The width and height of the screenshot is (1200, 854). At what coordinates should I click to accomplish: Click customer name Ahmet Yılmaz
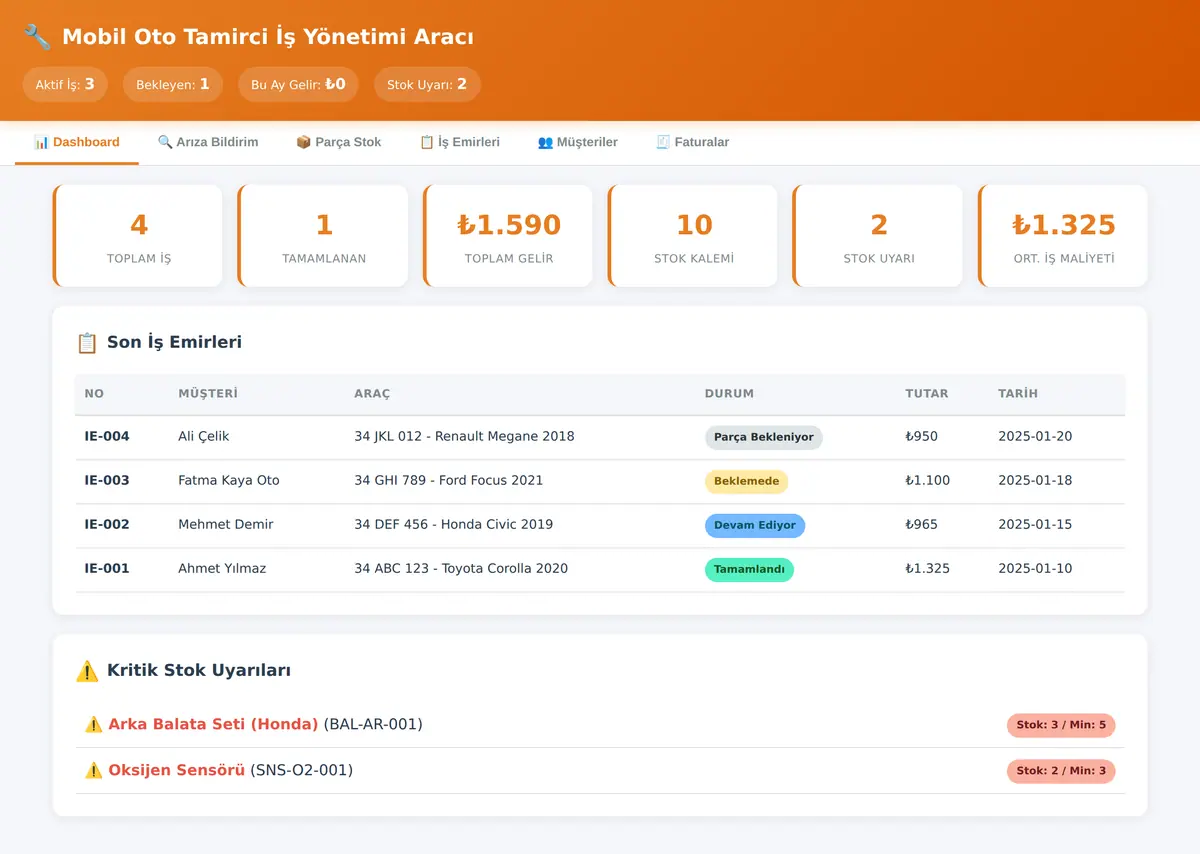click(x=222, y=568)
